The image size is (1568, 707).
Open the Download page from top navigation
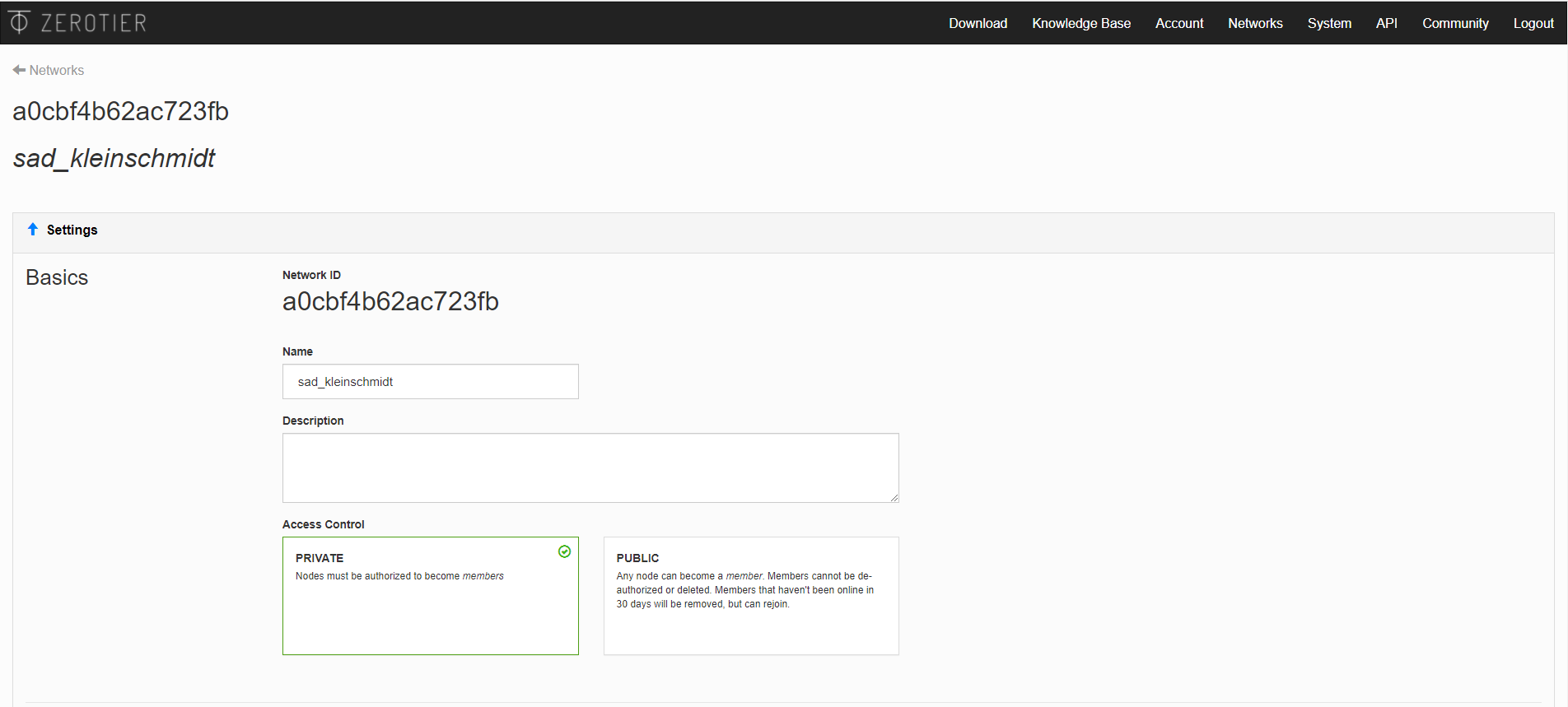click(x=978, y=23)
